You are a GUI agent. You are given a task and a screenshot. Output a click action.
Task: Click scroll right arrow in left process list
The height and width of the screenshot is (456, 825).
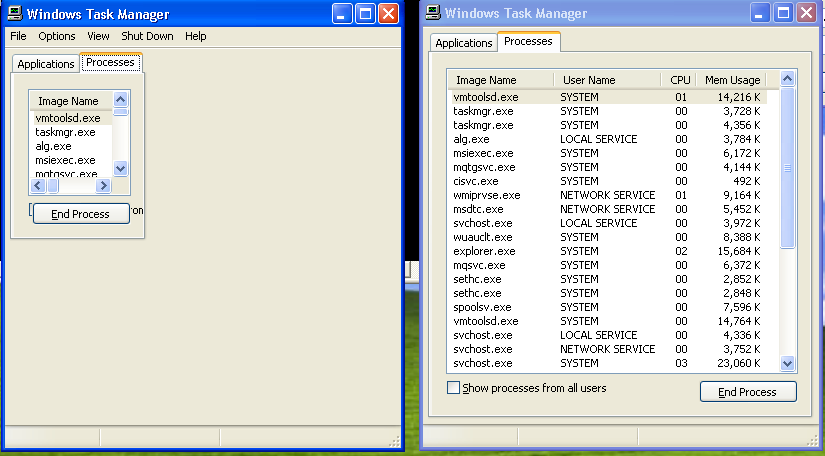[104, 186]
